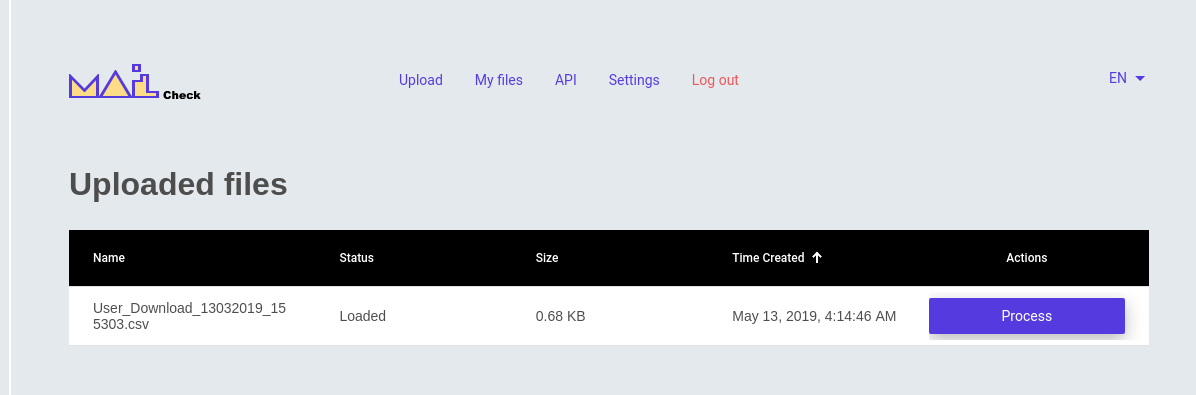
Task: Open Settings from the navigation
Action: click(x=634, y=80)
